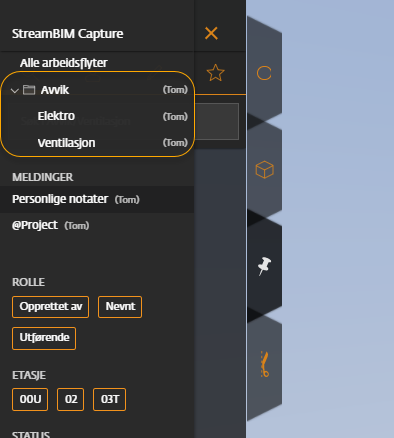This screenshot has height=438, width=394.
Task: Filter by floor 00U
Action: point(30,399)
